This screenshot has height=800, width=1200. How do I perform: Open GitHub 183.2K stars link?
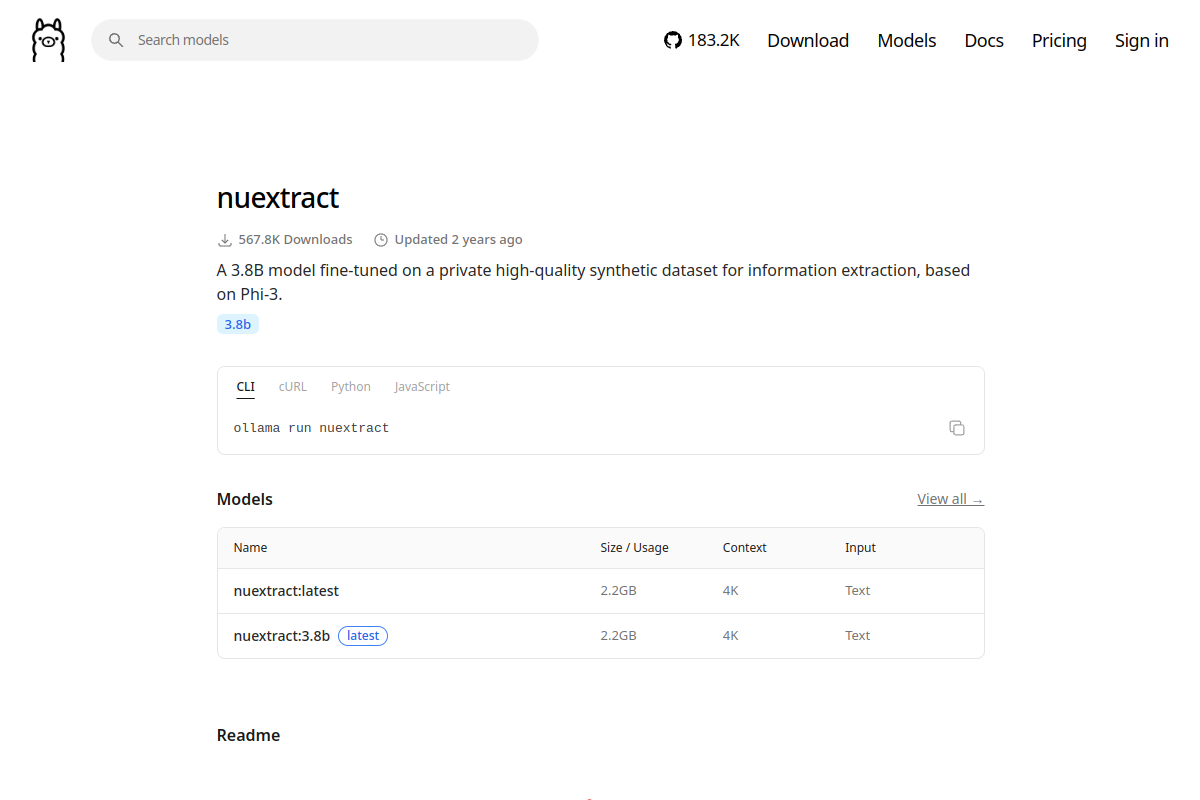tap(702, 40)
